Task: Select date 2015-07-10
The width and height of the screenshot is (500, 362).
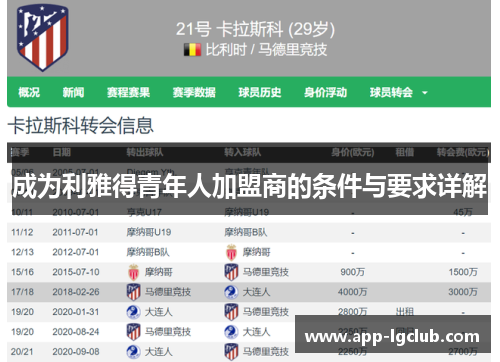Action: (x=76, y=272)
